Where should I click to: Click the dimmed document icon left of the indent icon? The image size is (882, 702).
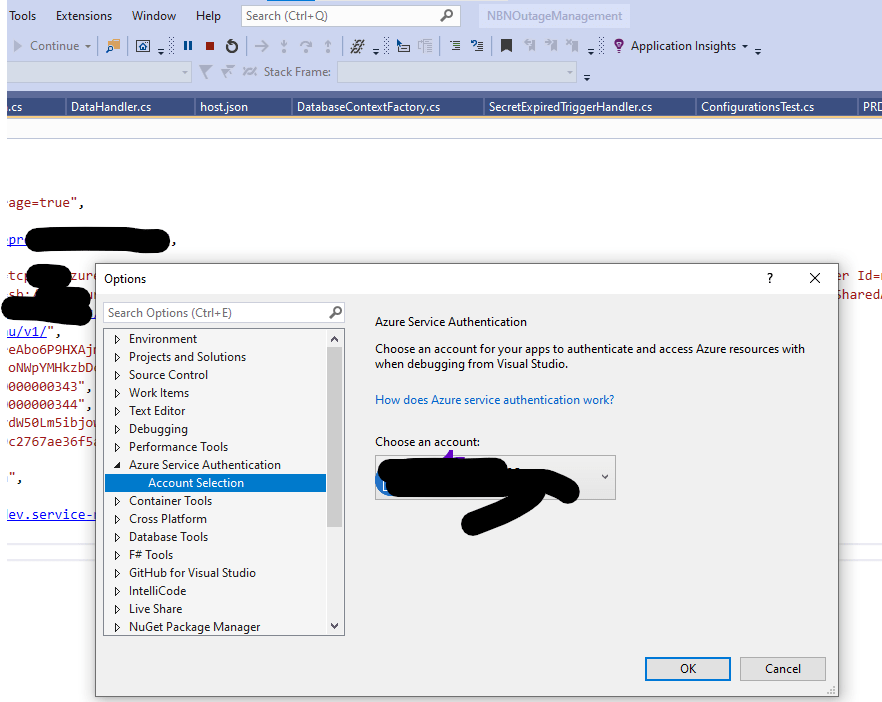click(x=425, y=46)
